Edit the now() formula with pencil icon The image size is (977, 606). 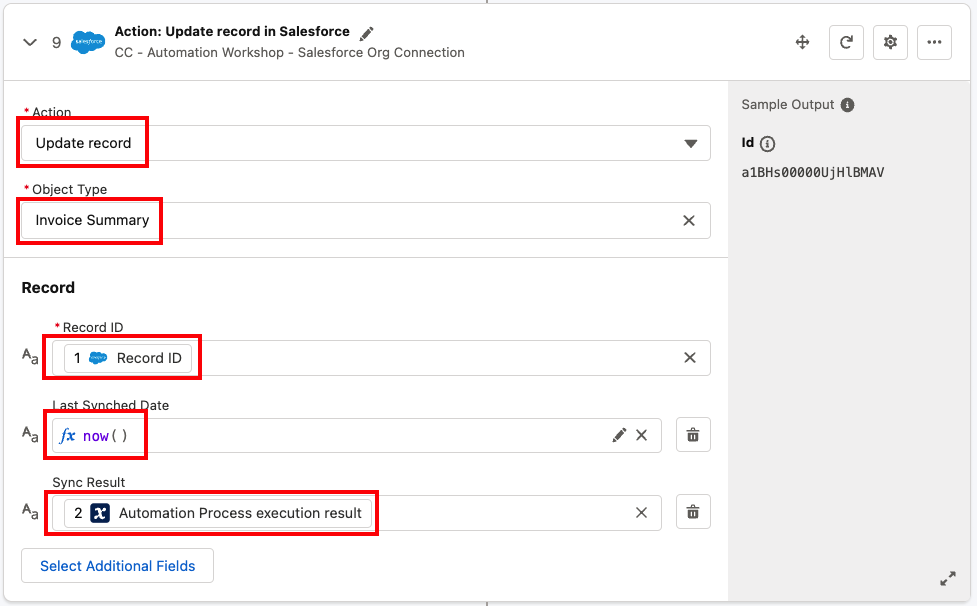coord(619,435)
